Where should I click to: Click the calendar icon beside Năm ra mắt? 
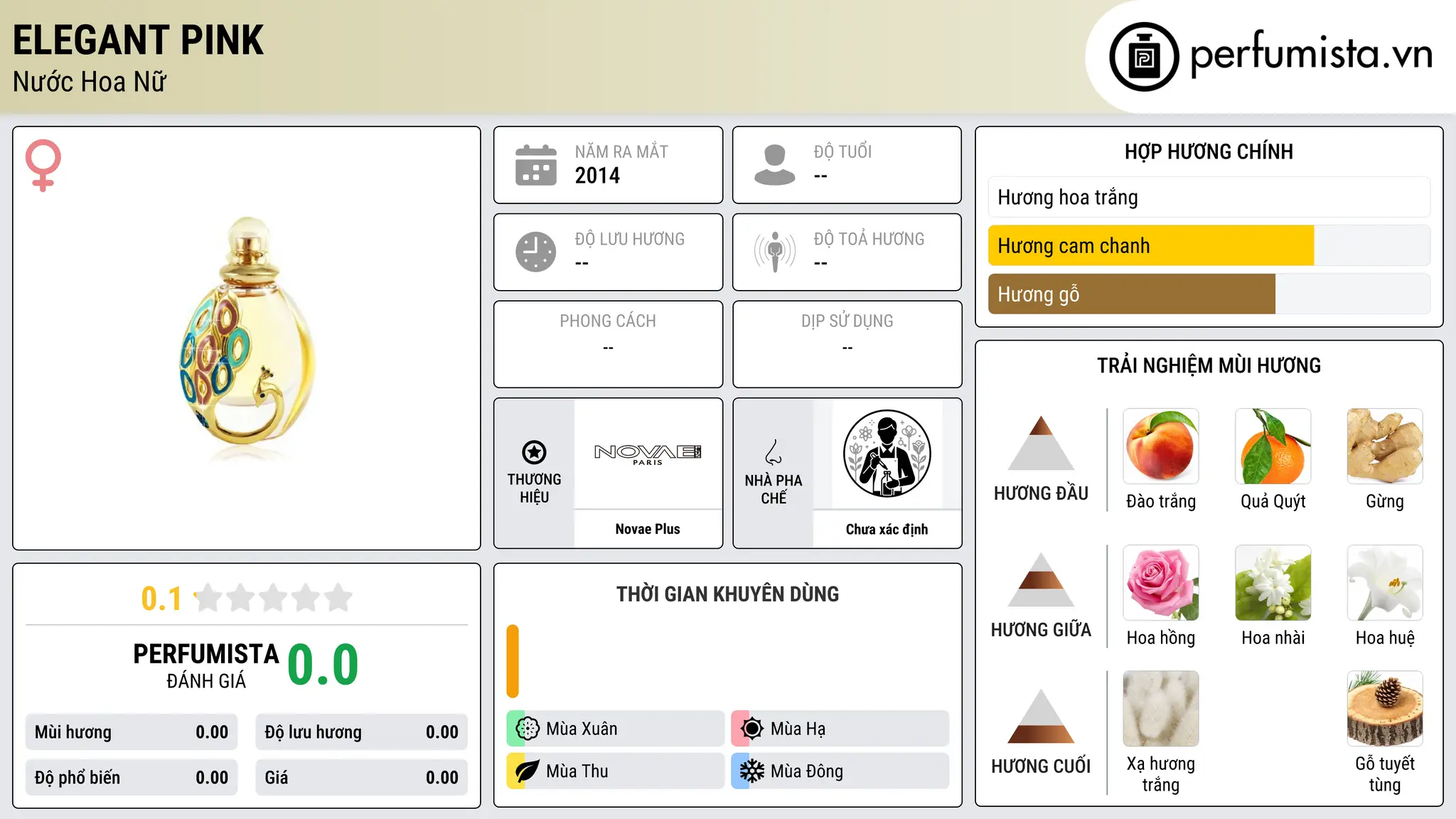536,165
